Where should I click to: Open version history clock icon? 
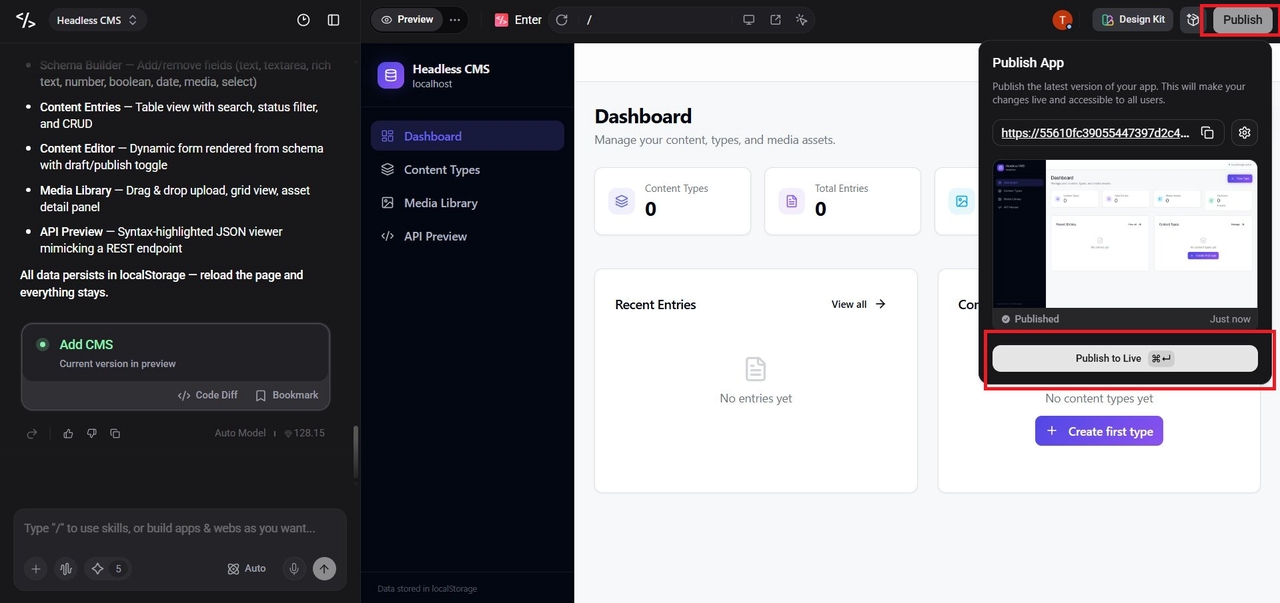pyautogui.click(x=304, y=20)
